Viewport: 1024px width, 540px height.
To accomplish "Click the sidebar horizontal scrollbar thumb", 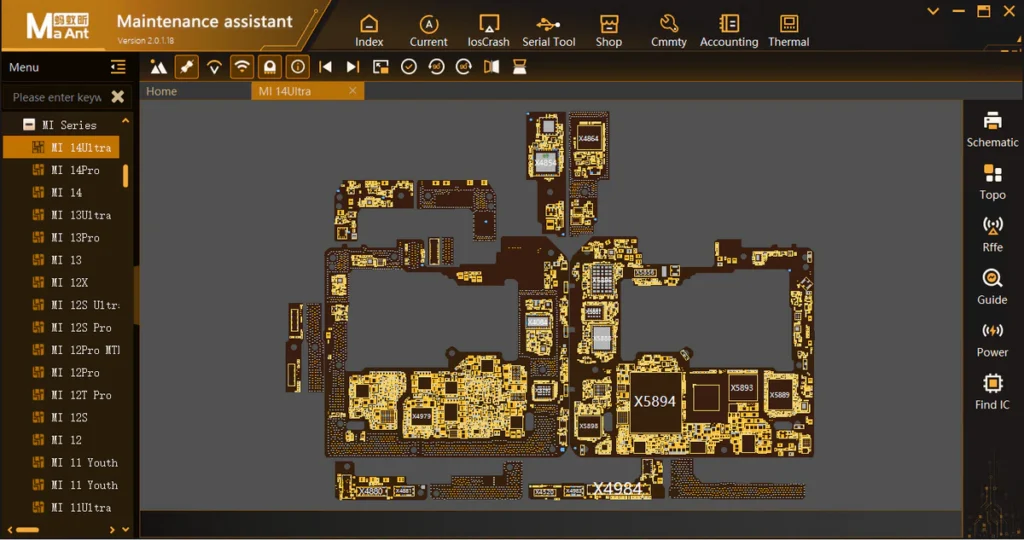I will coord(27,530).
